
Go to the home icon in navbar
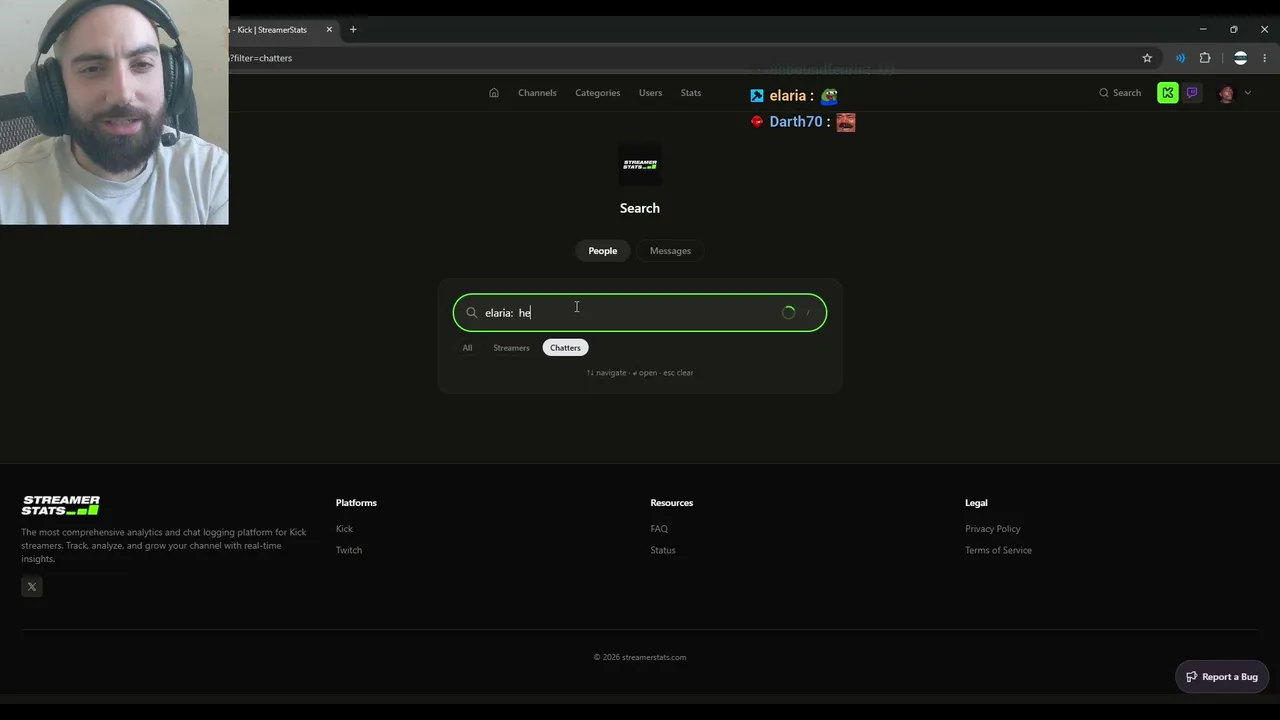pos(494,93)
